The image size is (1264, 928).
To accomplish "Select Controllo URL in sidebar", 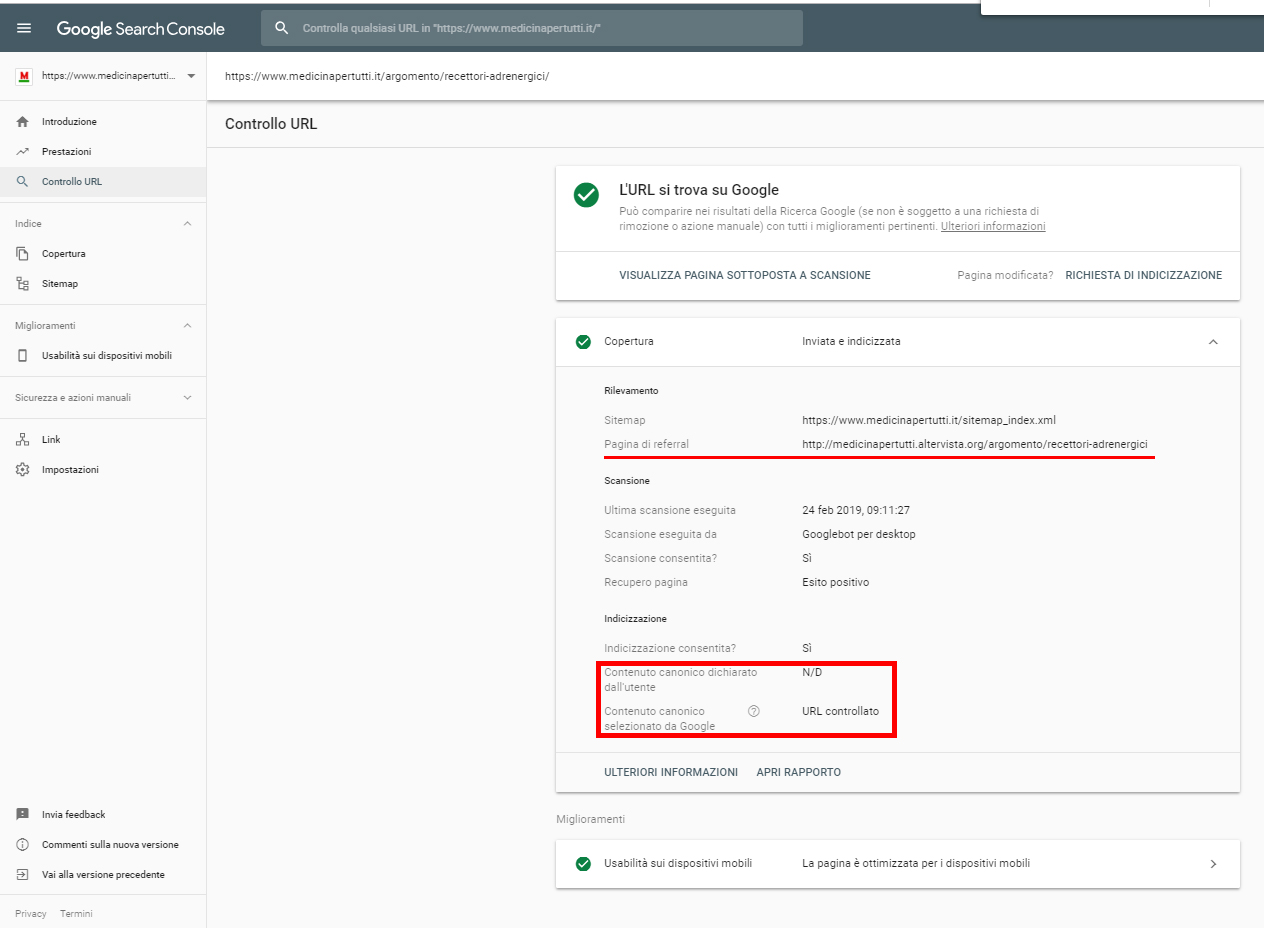I will [103, 182].
